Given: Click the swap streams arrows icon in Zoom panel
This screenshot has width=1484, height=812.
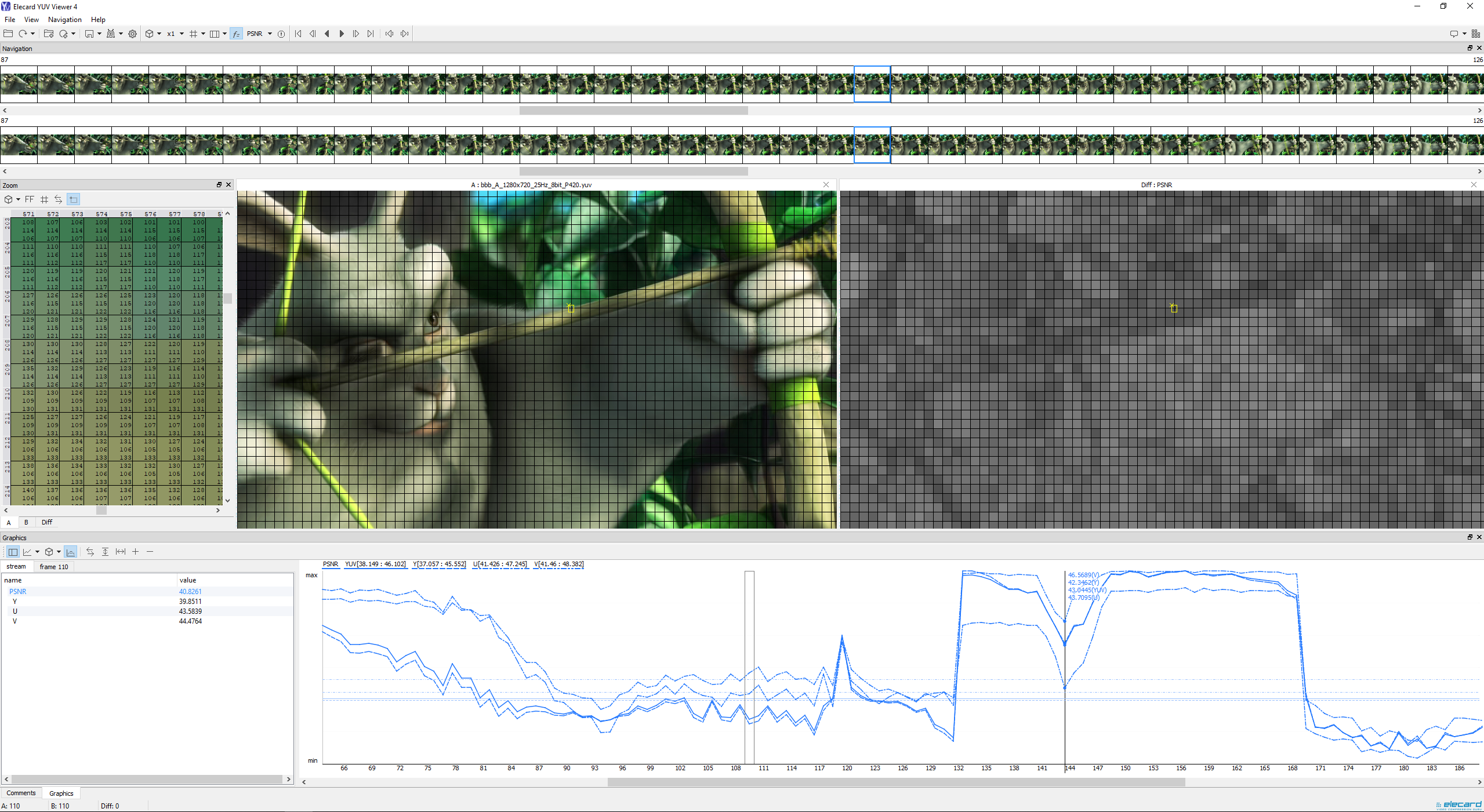Looking at the screenshot, I should 58,199.
